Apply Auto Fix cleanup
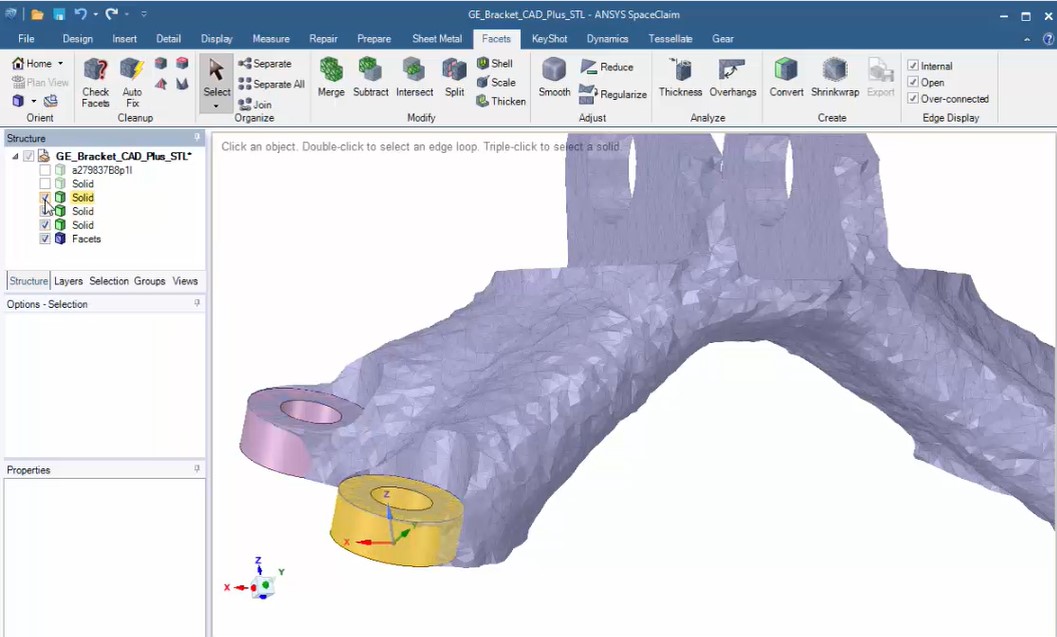This screenshot has height=637, width=1057. point(132,82)
